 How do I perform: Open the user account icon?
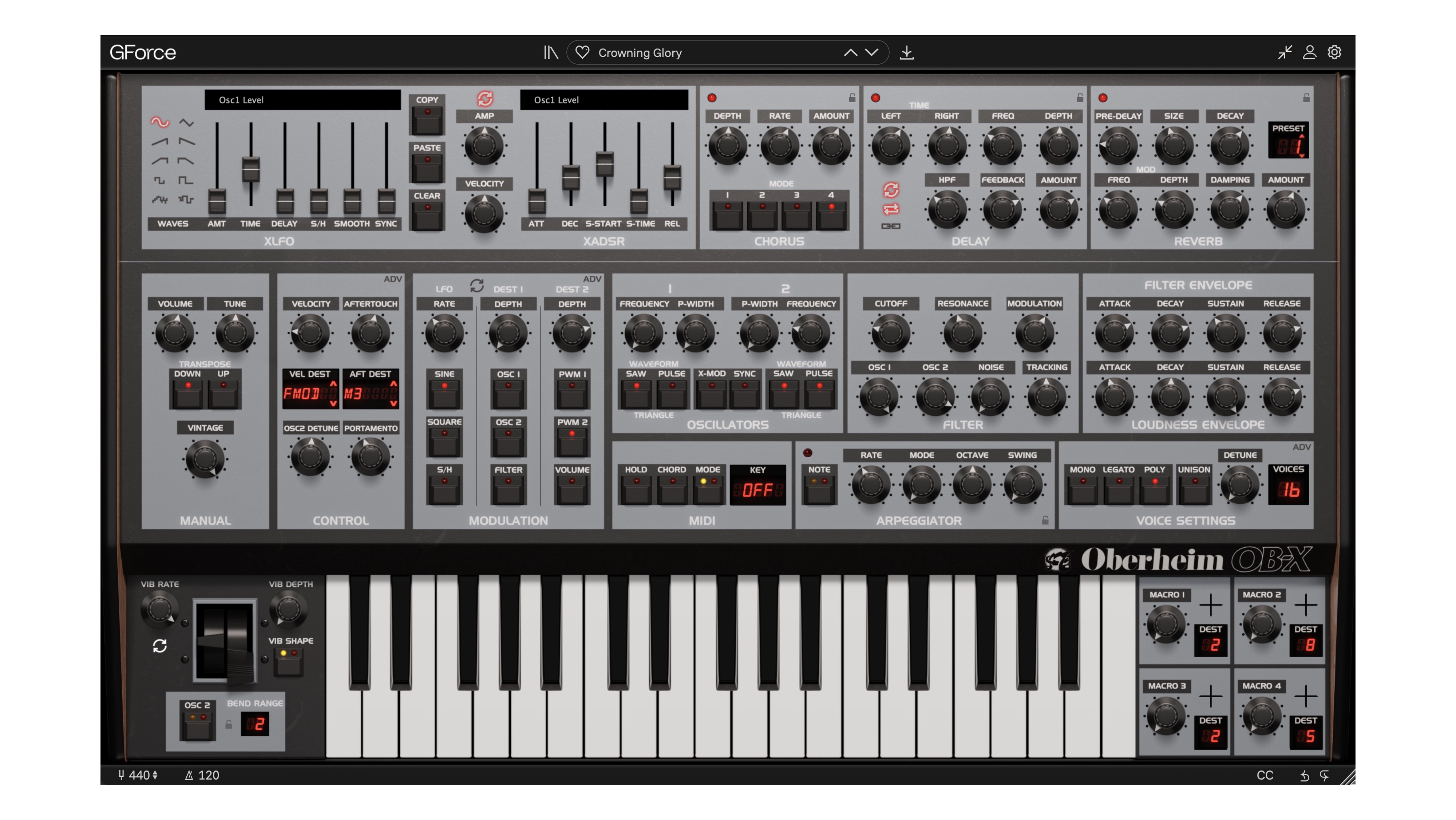(x=1310, y=52)
